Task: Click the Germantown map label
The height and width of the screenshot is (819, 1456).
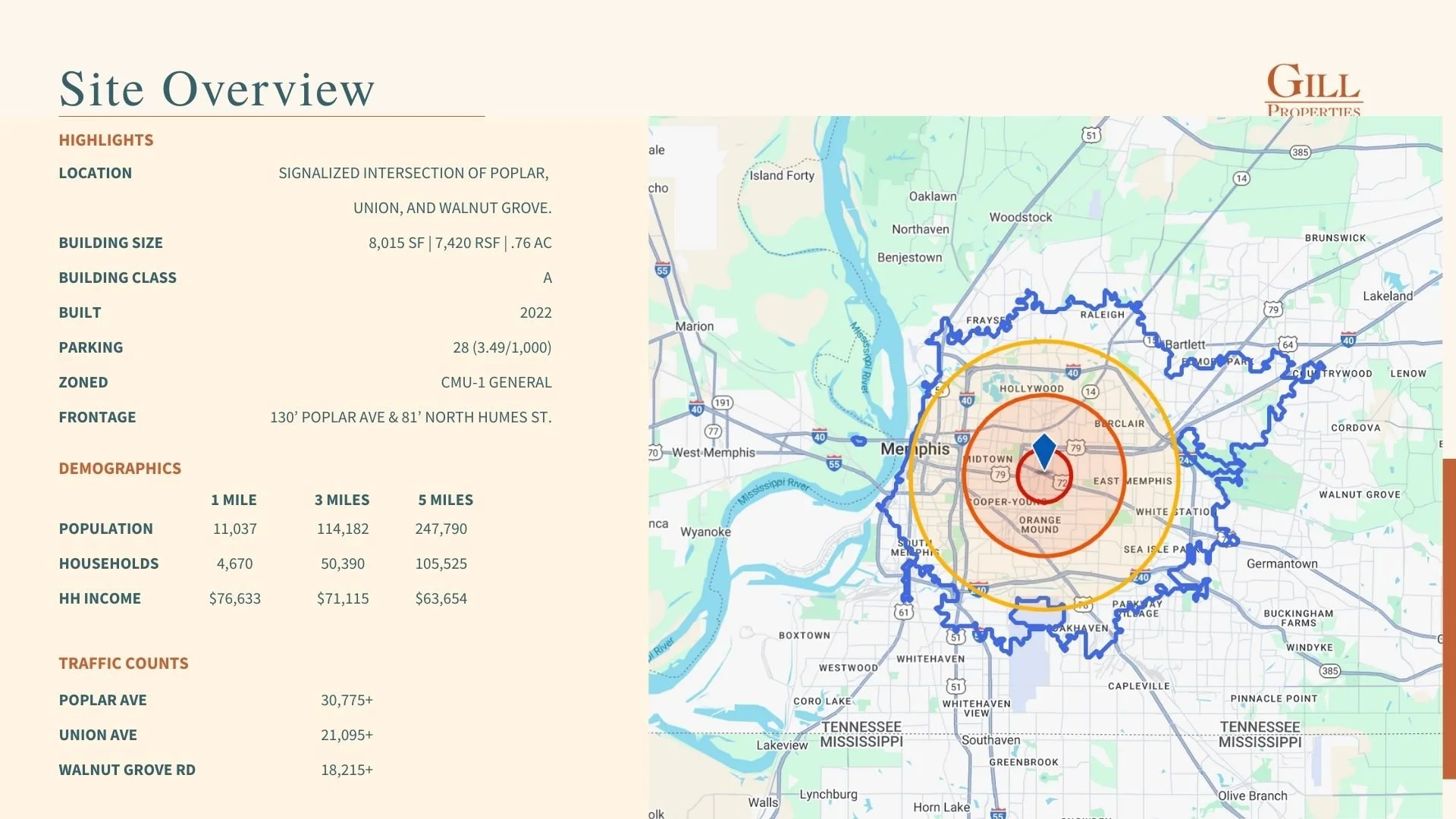Action: (x=1282, y=563)
